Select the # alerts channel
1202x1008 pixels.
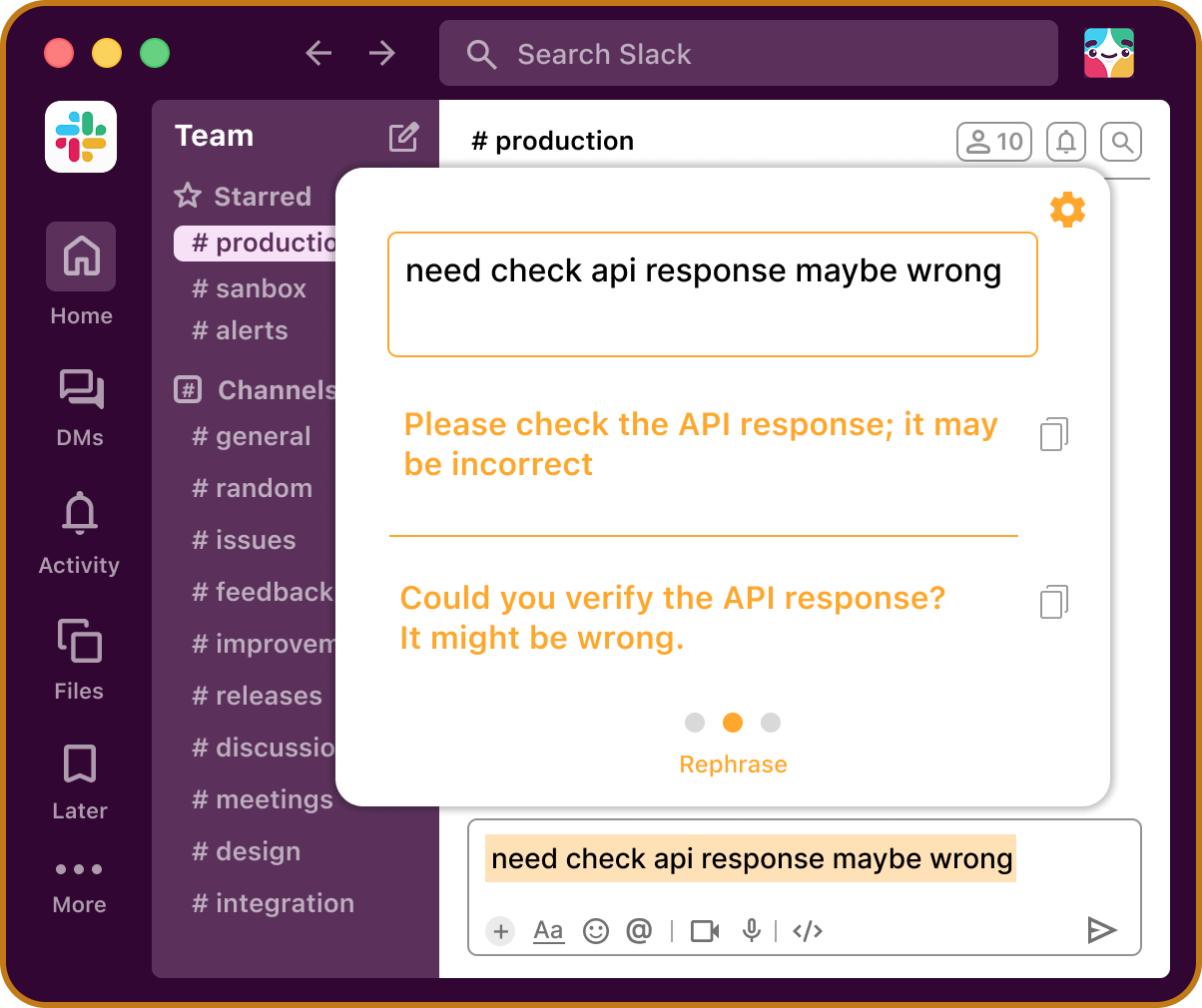click(x=241, y=330)
